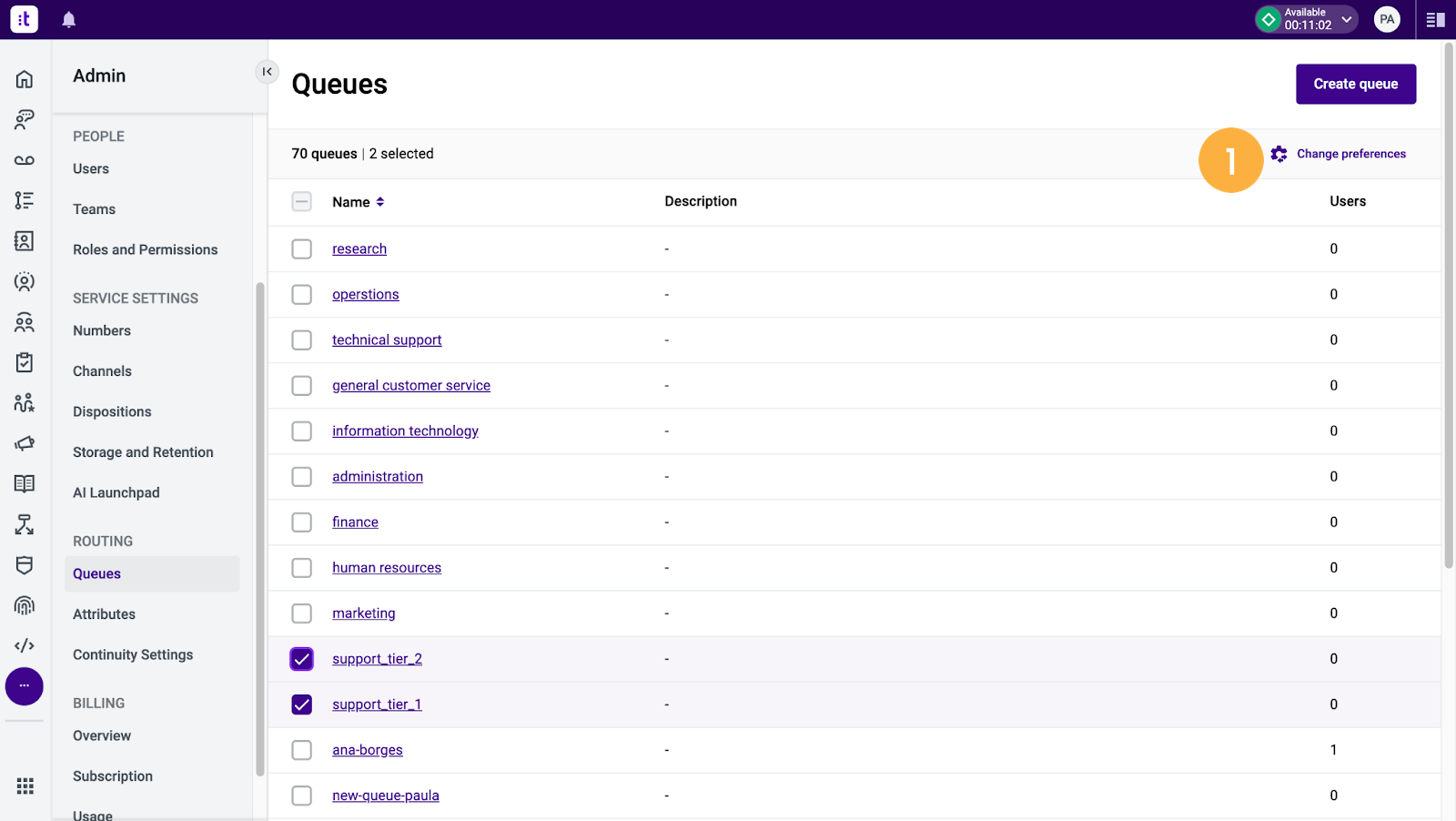The width and height of the screenshot is (1456, 821).
Task: Click the Admin sidebar scrollbar
Action: click(x=260, y=528)
